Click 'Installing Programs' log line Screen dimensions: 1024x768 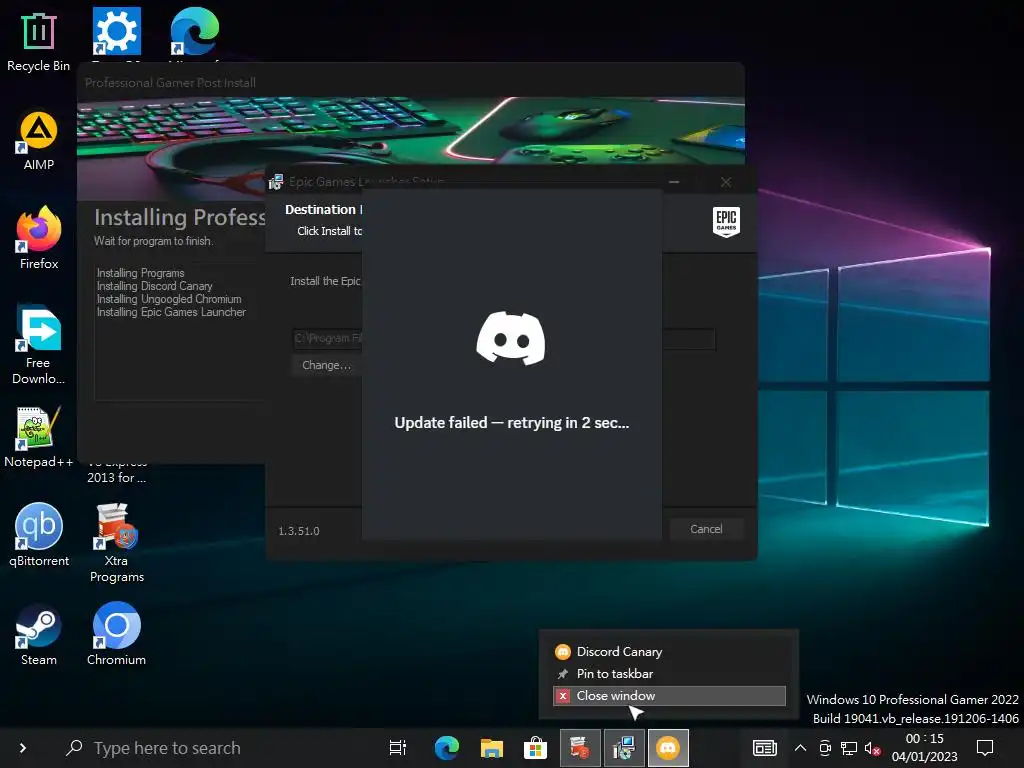coord(140,273)
